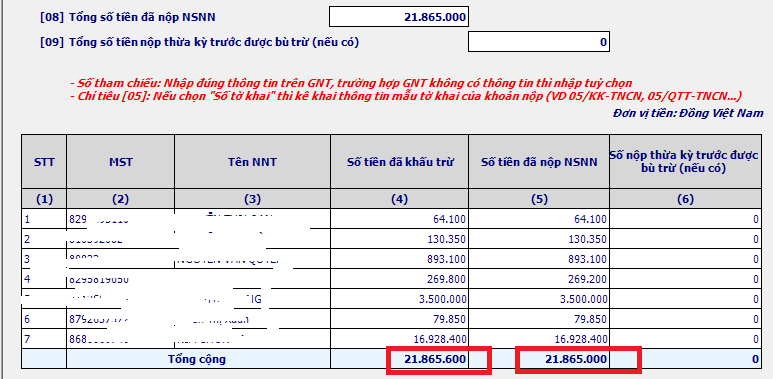Click row 4 khấu trừ cell 269.800
Image resolution: width=773 pixels, height=379 pixels.
pos(400,279)
